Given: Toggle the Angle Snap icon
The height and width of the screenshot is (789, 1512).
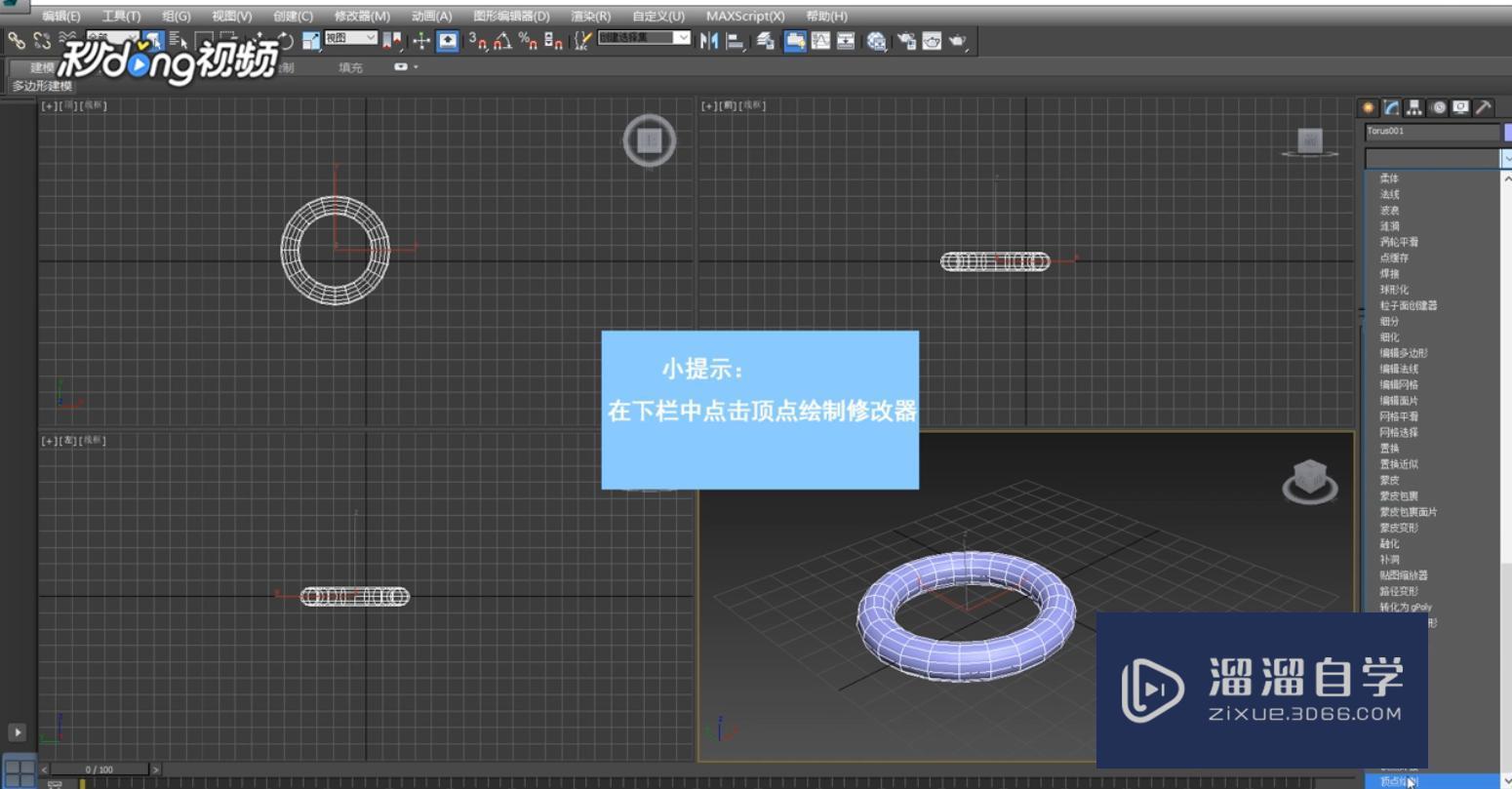Looking at the screenshot, I should coord(502,41).
